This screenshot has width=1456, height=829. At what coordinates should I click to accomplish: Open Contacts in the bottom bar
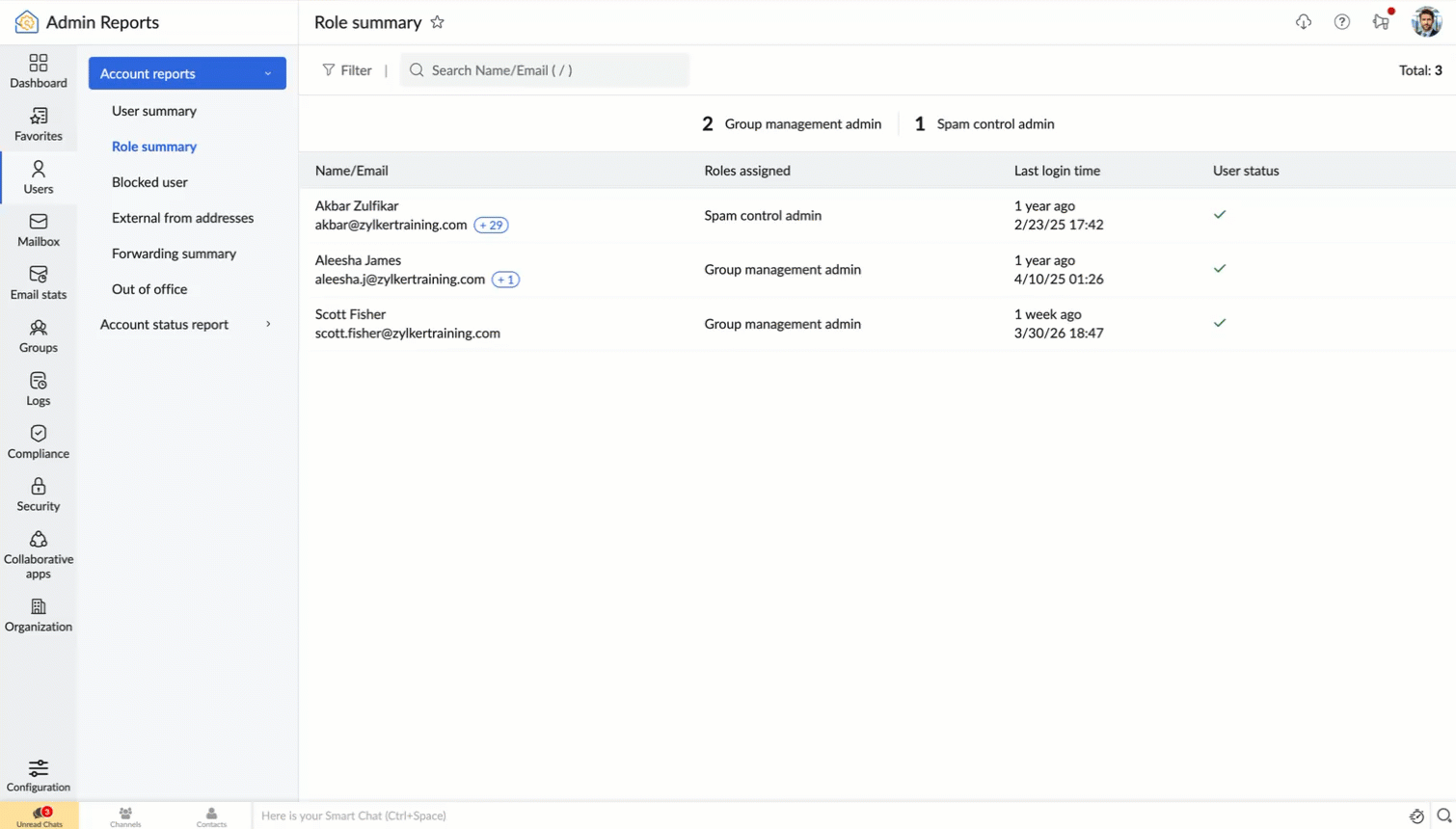pos(211,816)
